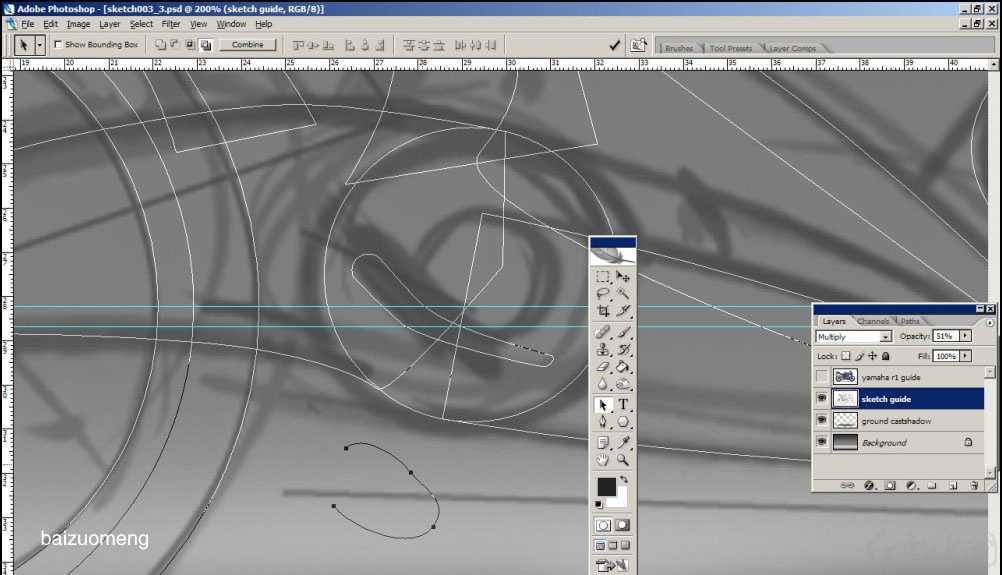Enable Show Bounding Box checkbox
The height and width of the screenshot is (575, 1002).
coord(58,44)
